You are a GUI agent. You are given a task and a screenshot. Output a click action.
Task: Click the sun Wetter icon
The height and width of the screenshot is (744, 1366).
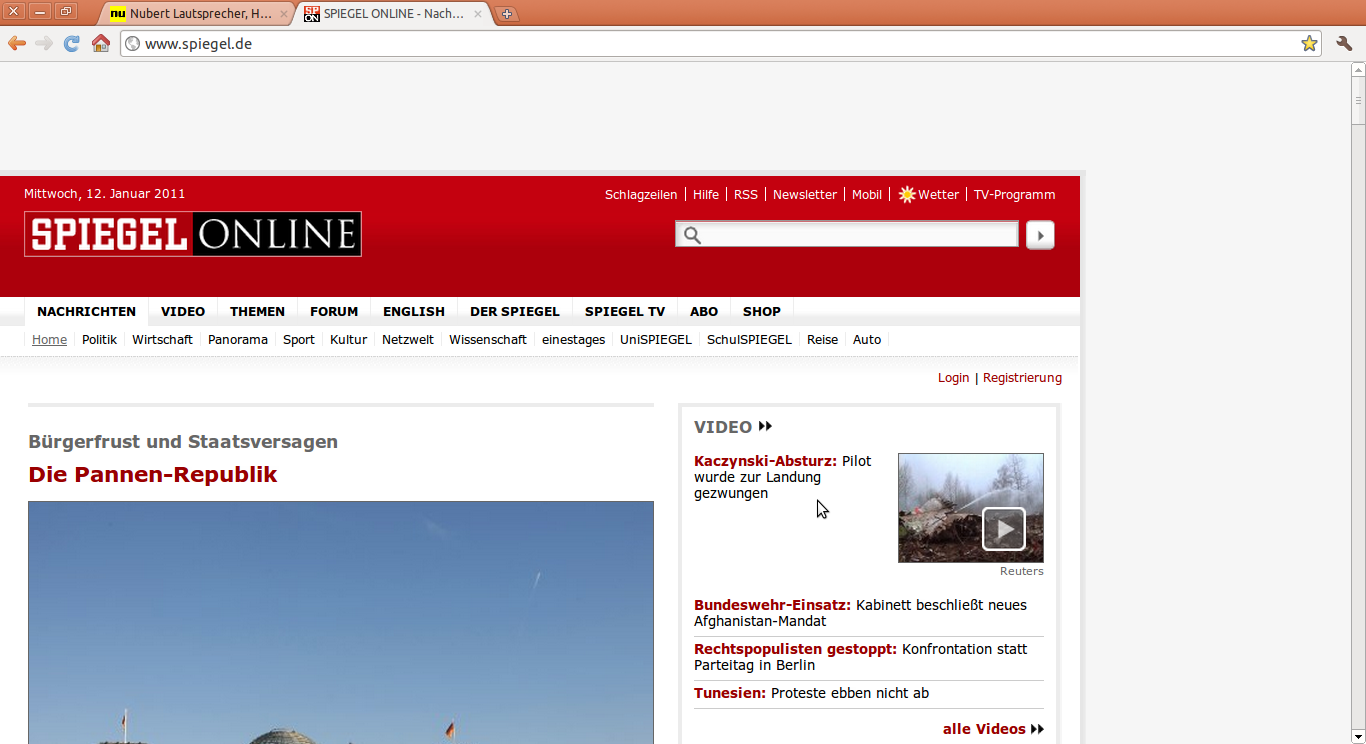point(907,195)
